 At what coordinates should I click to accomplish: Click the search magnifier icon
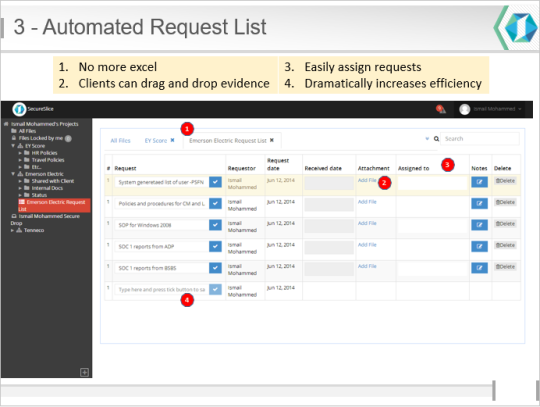click(436, 139)
